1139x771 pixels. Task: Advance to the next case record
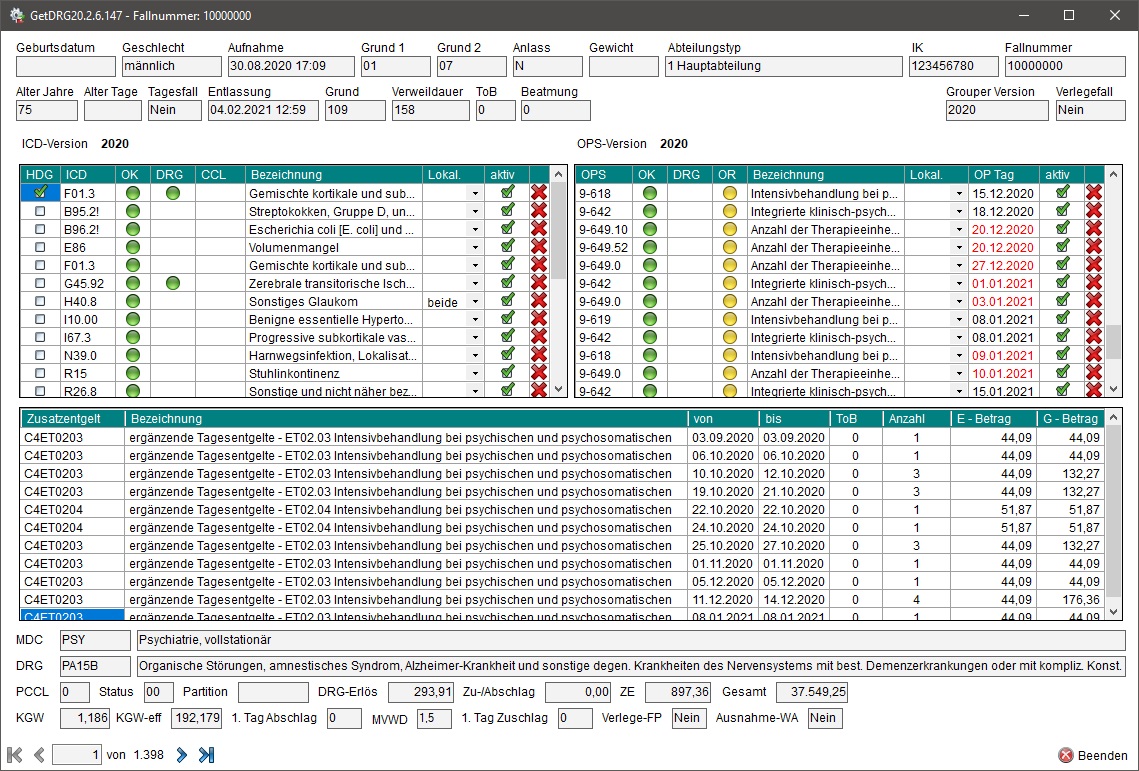pyautogui.click(x=182, y=755)
